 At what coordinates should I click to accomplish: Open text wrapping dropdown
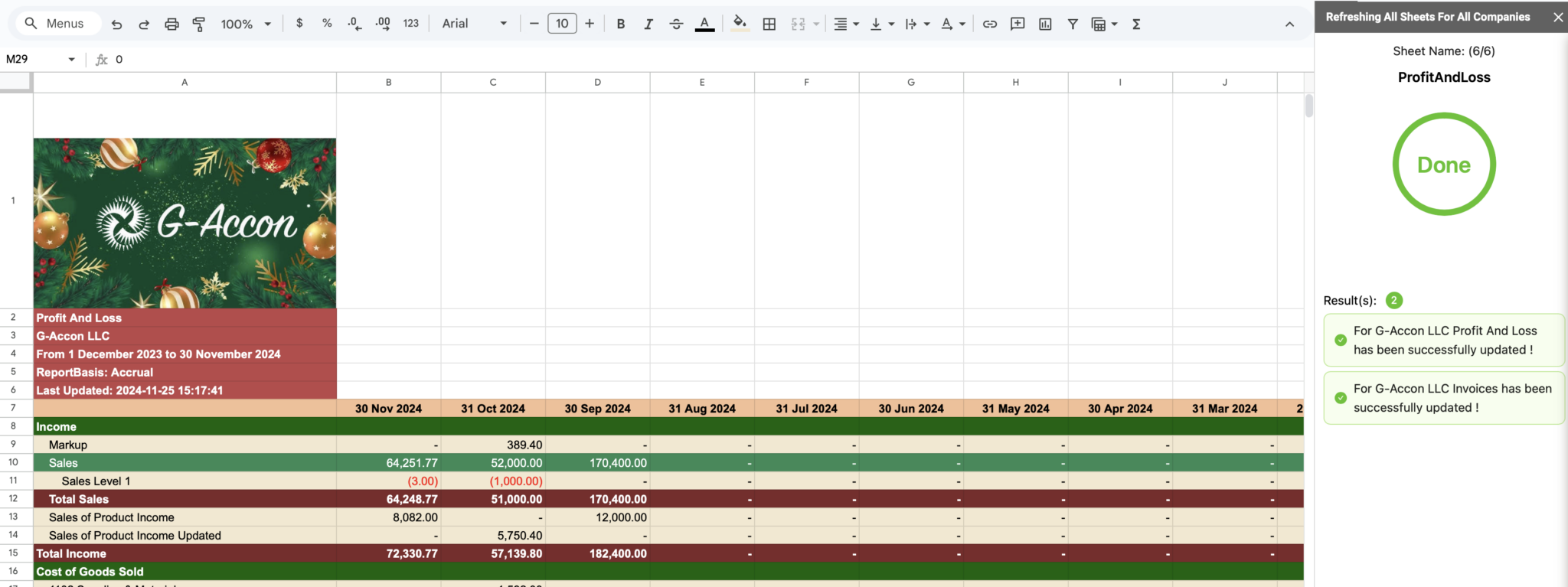917,24
